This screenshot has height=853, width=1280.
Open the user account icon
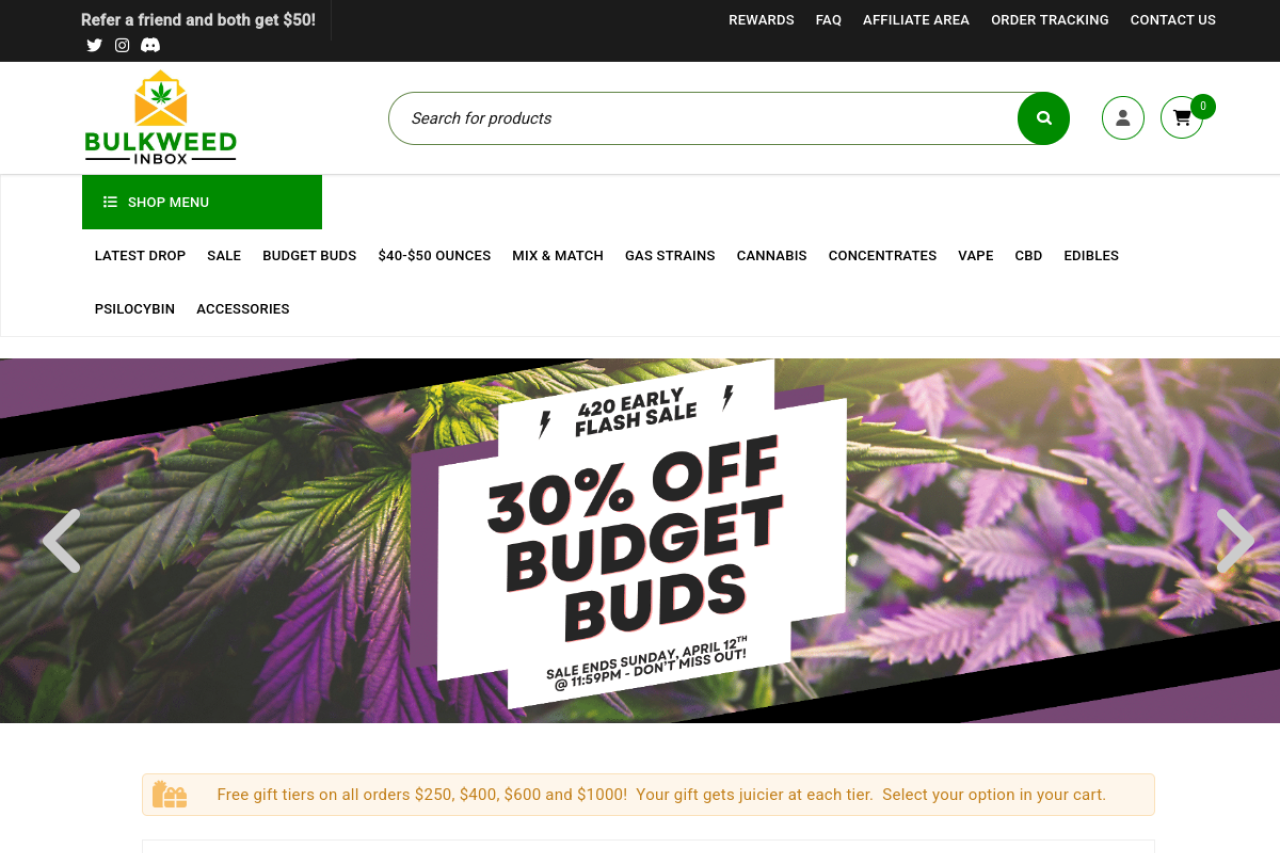[1123, 118]
